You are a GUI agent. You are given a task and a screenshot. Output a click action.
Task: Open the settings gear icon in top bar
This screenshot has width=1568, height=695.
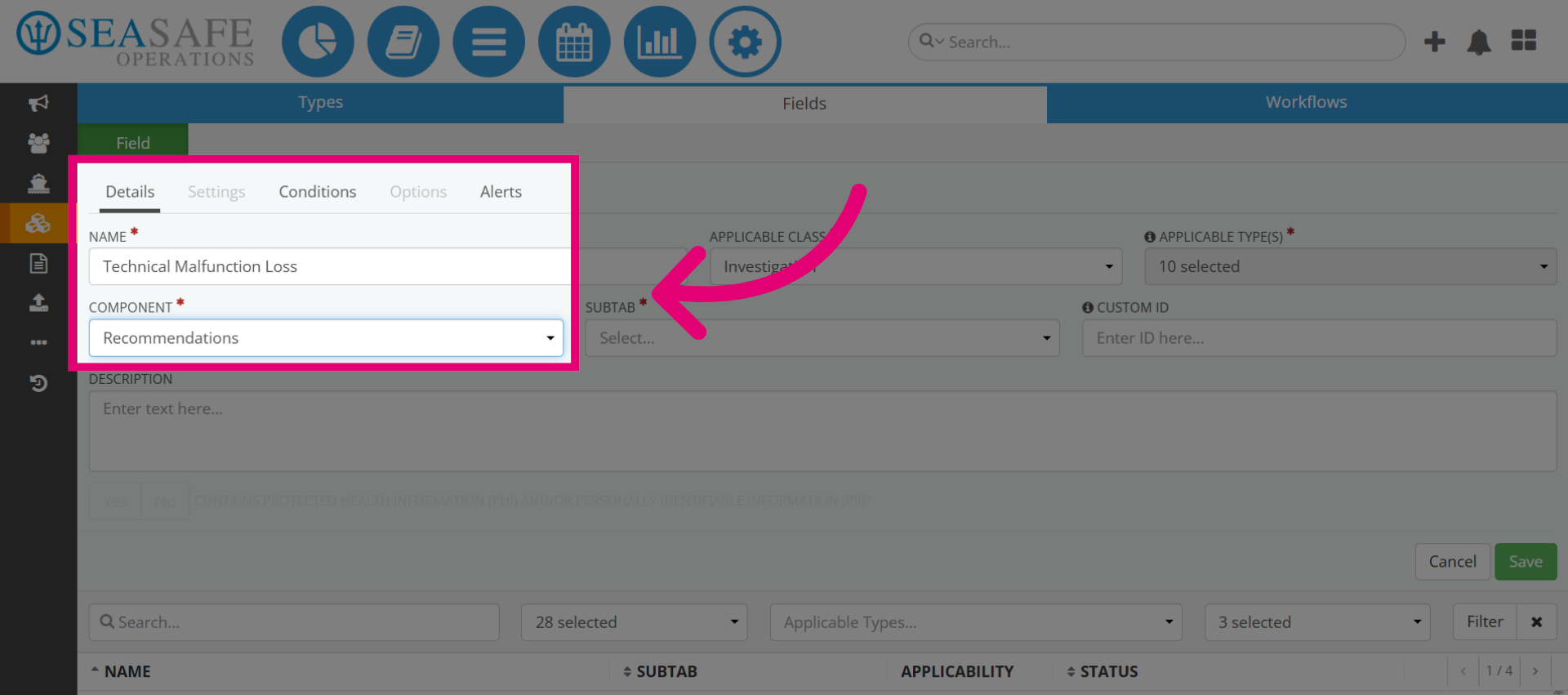pos(745,42)
